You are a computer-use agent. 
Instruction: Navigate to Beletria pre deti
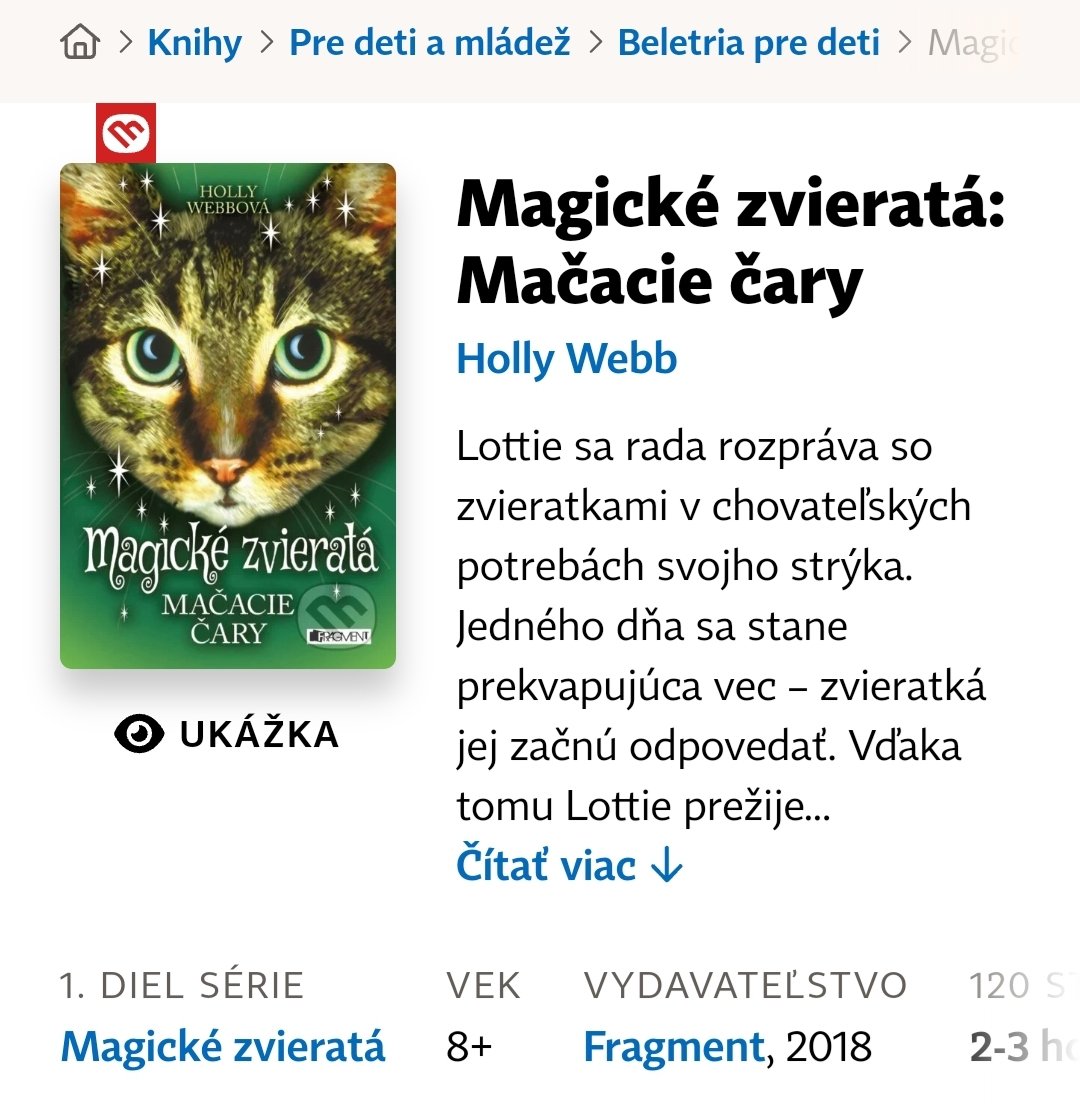tap(748, 43)
